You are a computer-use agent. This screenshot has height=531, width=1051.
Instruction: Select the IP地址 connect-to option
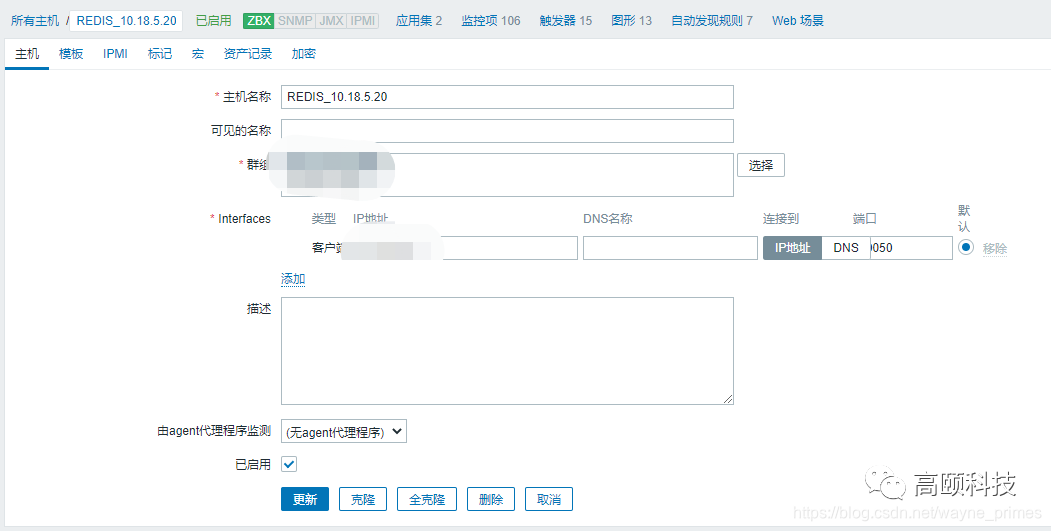pyautogui.click(x=793, y=247)
